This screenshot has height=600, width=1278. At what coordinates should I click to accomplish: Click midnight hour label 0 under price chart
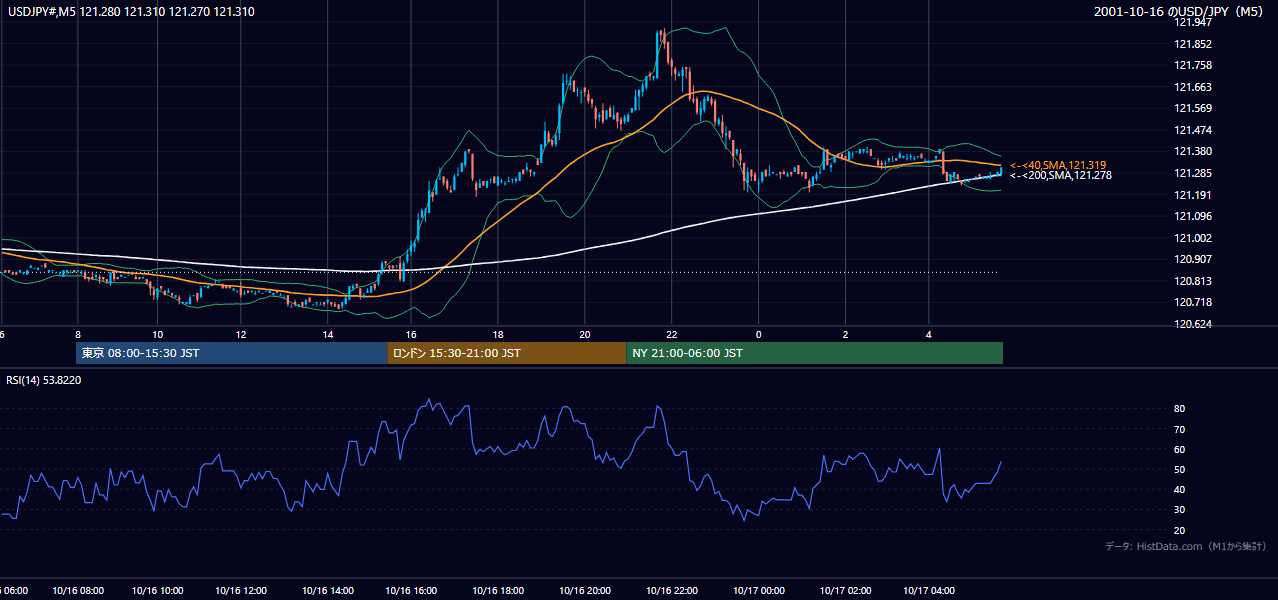point(759,334)
